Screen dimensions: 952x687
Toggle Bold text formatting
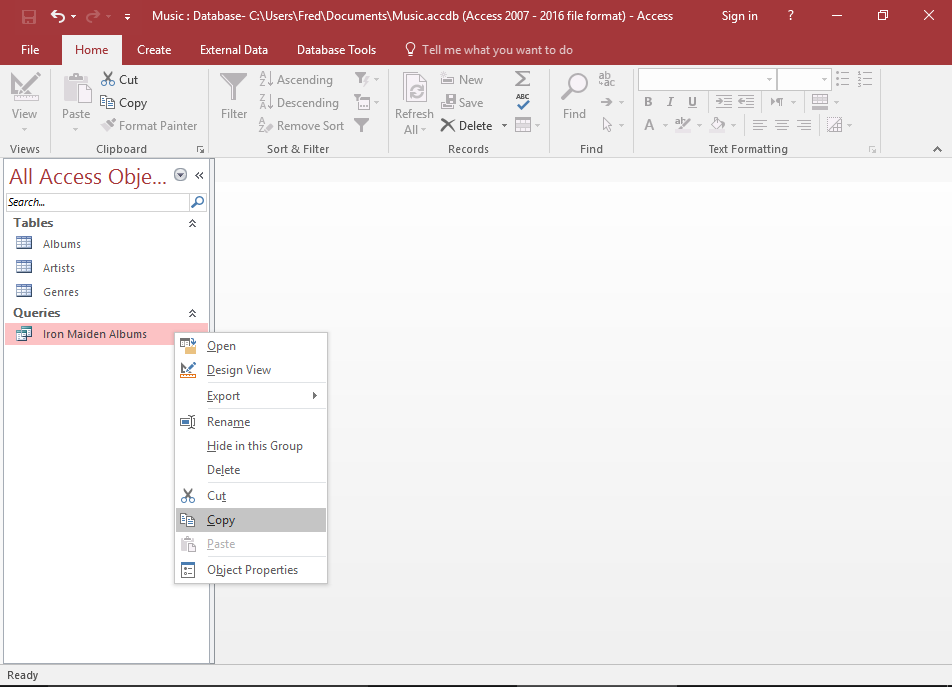[648, 102]
